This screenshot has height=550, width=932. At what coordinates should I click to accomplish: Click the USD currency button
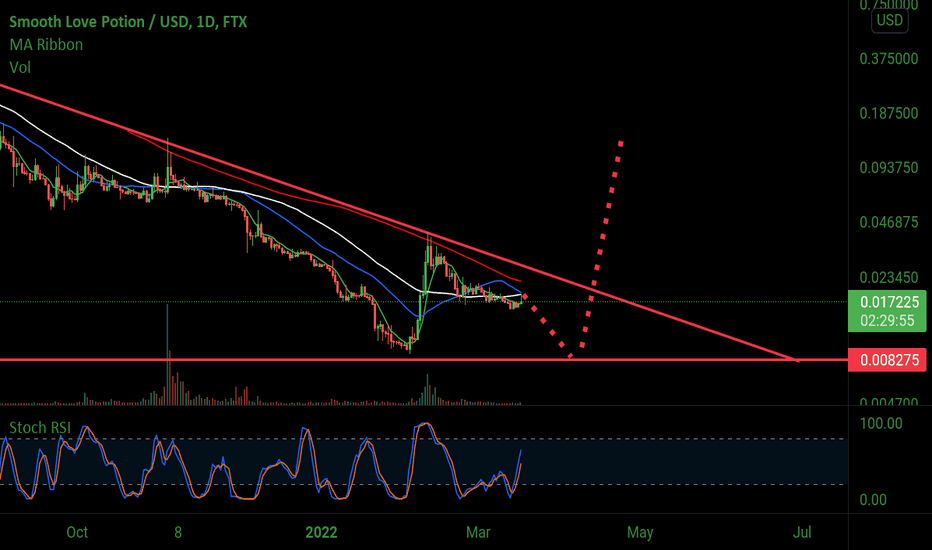click(889, 20)
